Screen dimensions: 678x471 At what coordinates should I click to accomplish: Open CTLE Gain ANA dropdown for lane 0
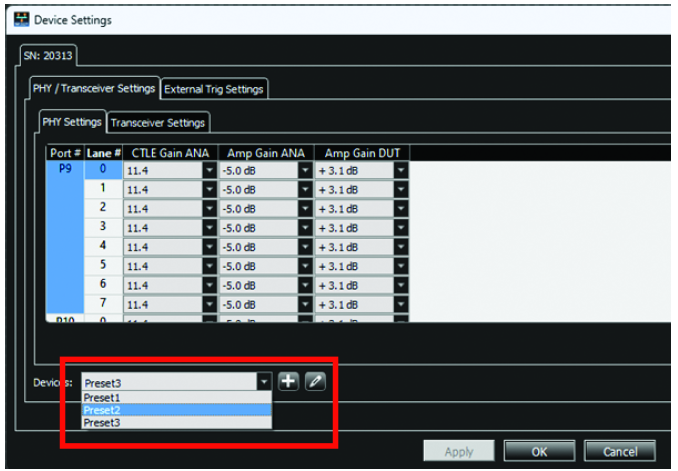tap(210, 170)
